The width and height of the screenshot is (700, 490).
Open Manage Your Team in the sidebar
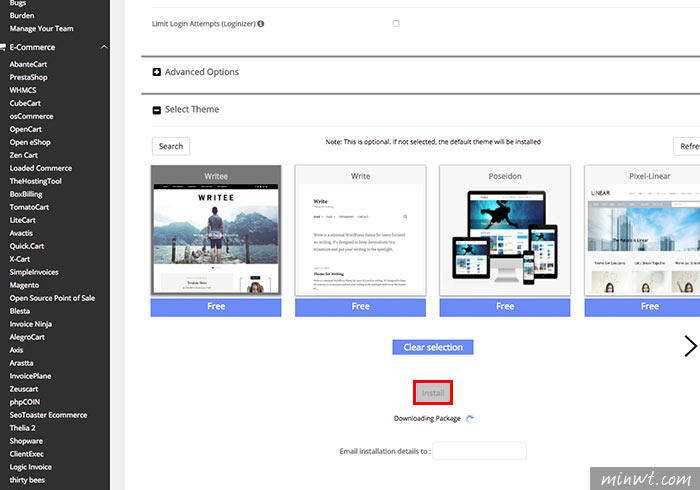[x=42, y=28]
